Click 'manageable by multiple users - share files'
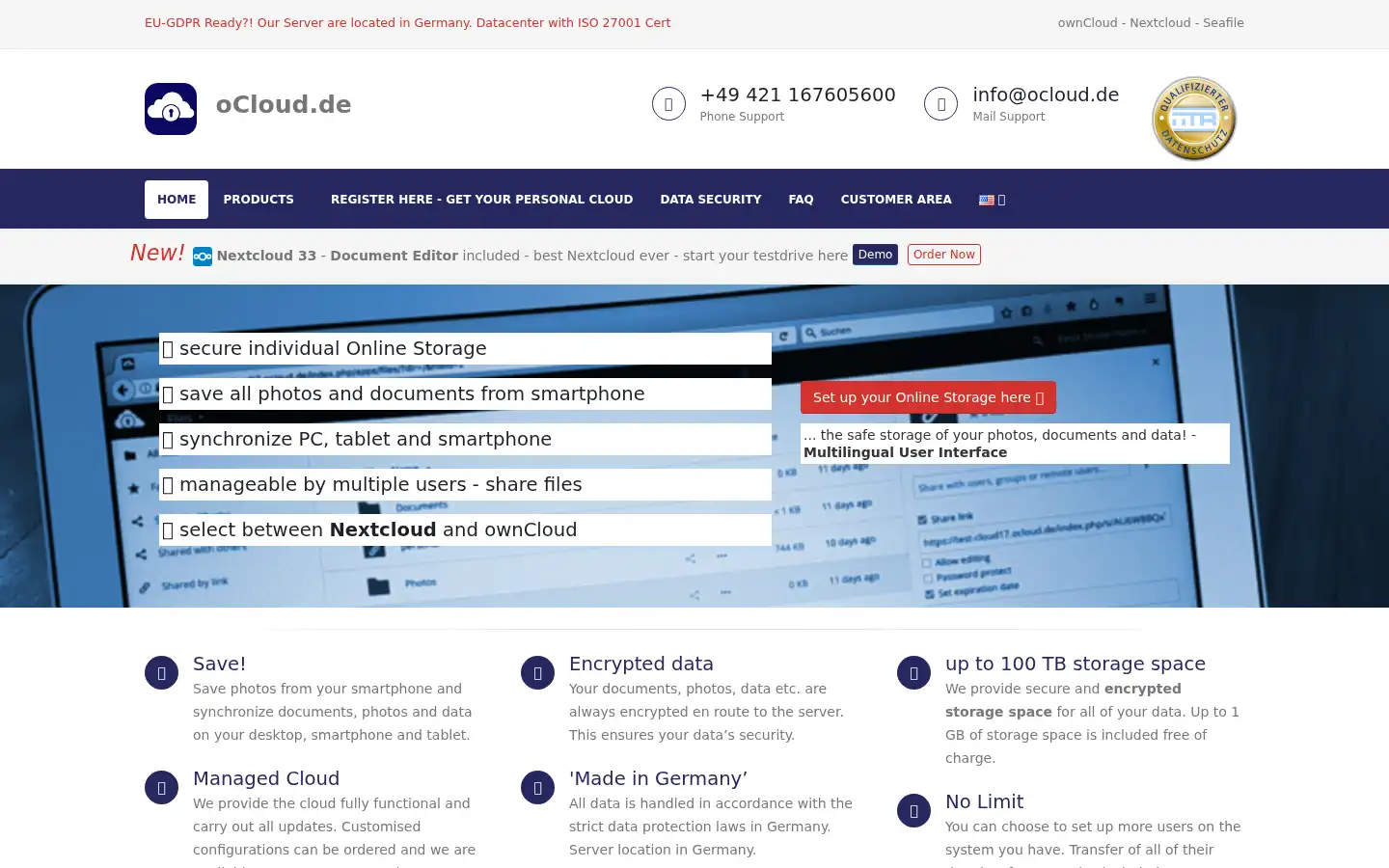The height and width of the screenshot is (868, 1389). click(465, 484)
